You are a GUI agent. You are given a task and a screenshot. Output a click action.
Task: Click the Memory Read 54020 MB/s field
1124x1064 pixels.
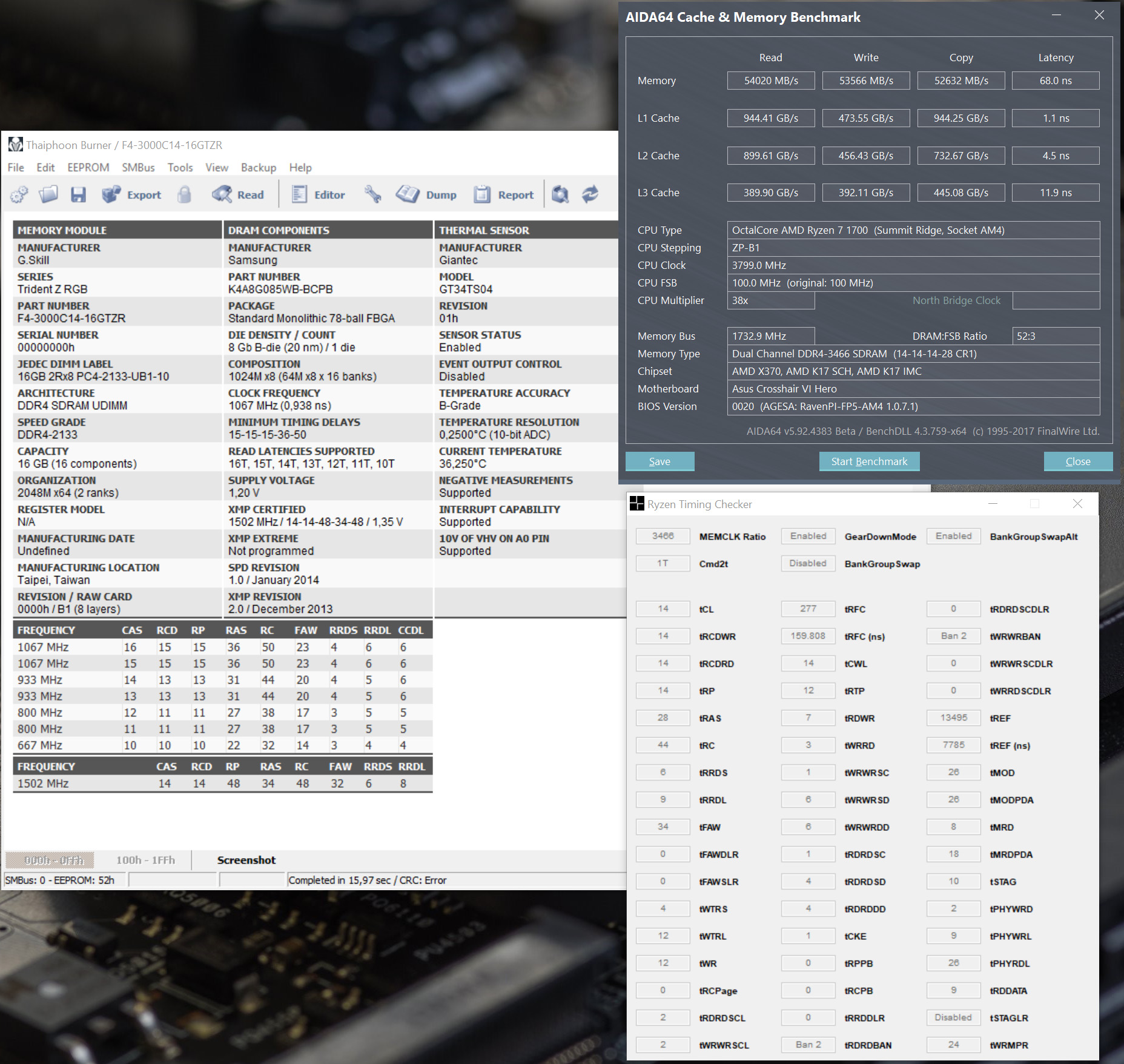(x=771, y=81)
